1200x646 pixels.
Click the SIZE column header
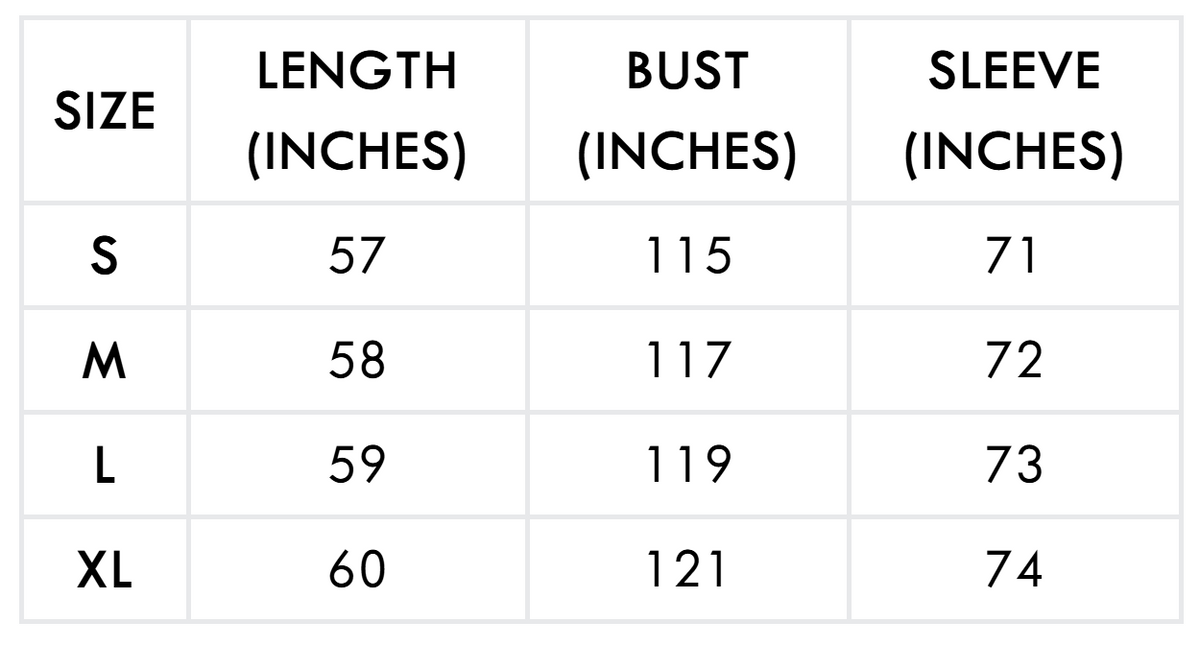(105, 111)
